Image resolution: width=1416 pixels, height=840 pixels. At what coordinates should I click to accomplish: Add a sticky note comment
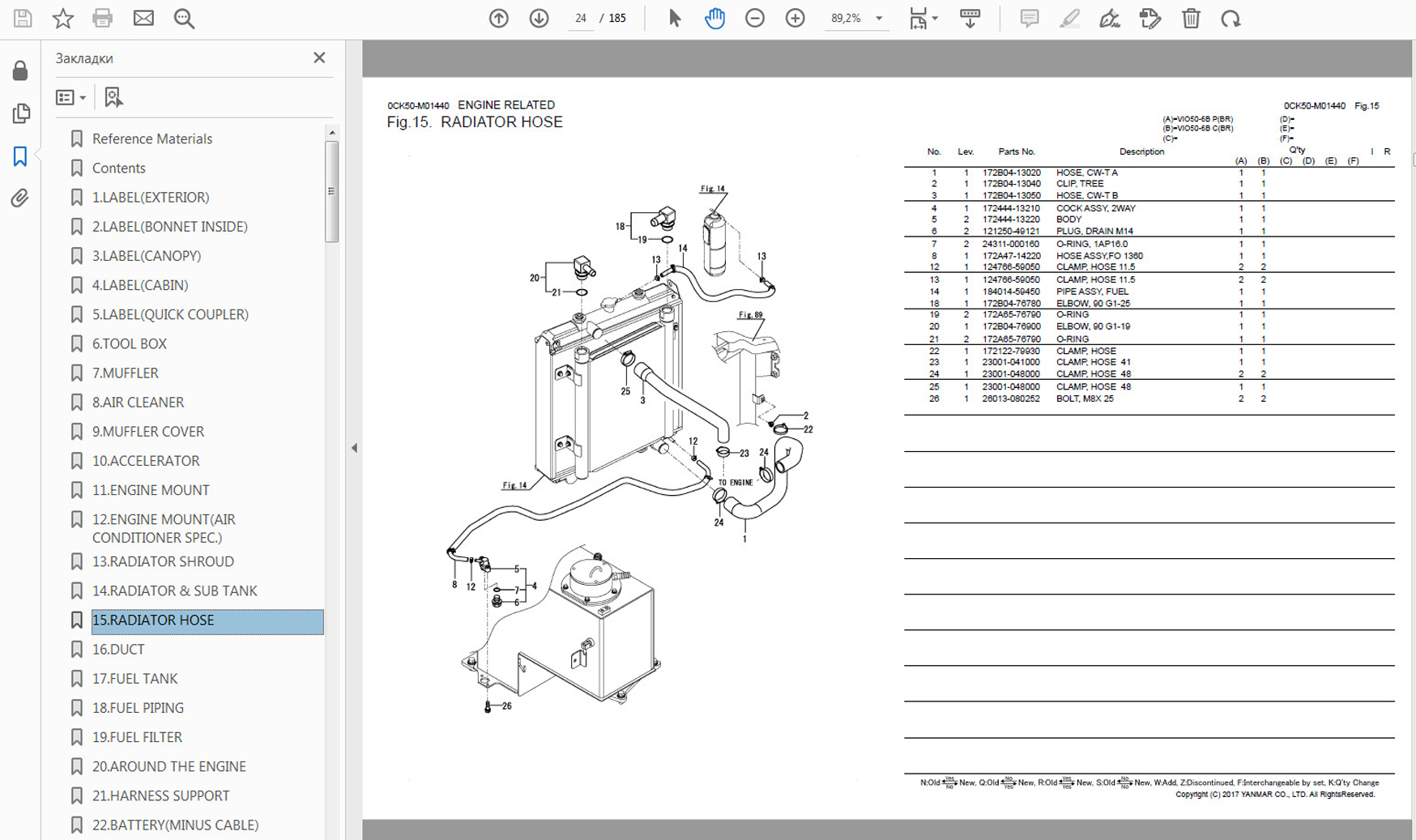[x=1029, y=18]
